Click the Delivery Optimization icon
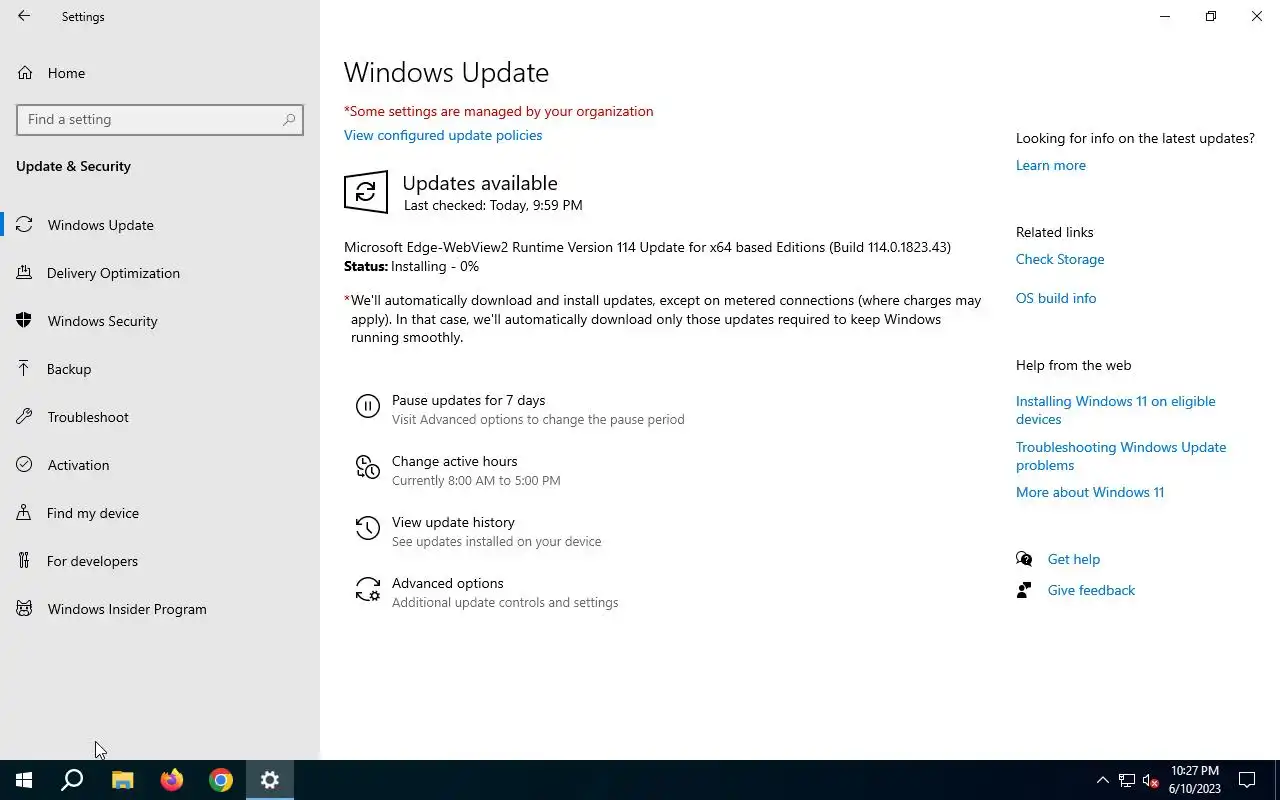This screenshot has height=800, width=1280. (25, 273)
